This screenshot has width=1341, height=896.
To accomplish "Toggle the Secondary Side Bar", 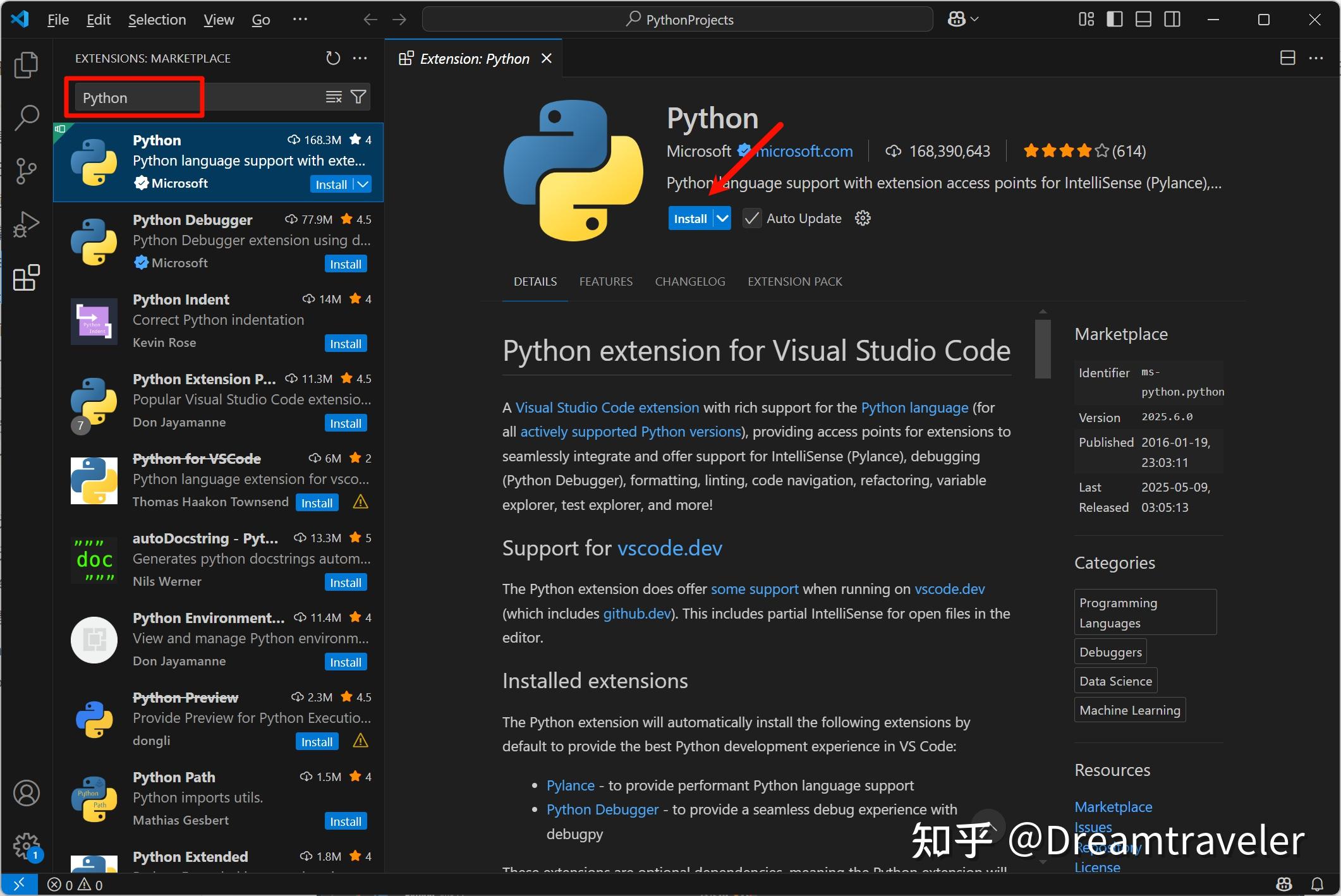I will tap(1172, 19).
